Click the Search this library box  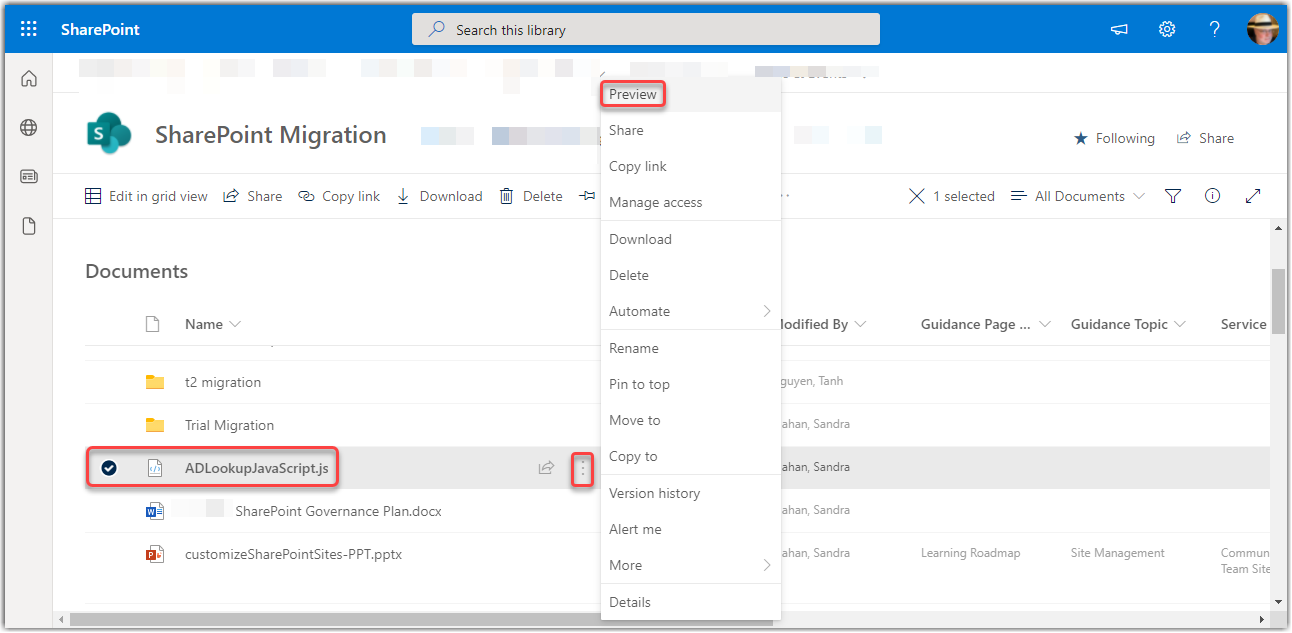click(645, 29)
